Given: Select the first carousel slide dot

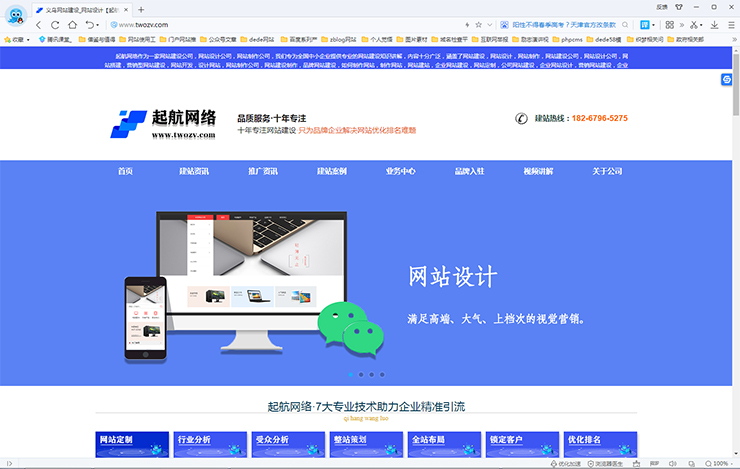Looking at the screenshot, I should [x=351, y=375].
